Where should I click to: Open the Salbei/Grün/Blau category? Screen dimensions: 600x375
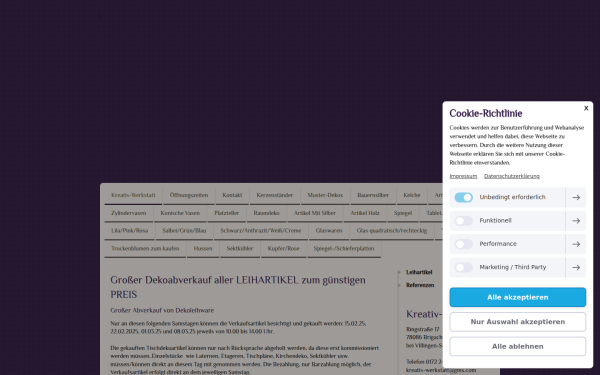coord(184,231)
